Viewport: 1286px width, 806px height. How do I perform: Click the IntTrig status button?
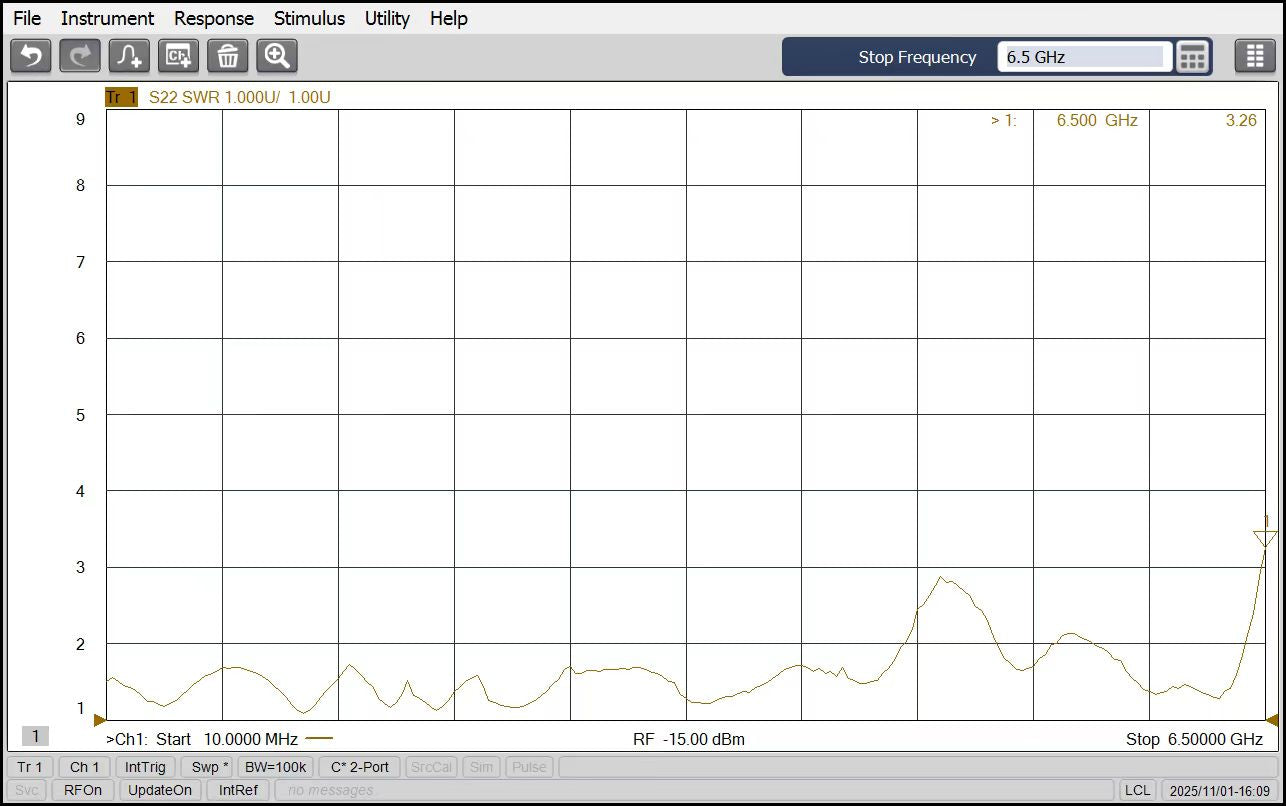point(145,767)
